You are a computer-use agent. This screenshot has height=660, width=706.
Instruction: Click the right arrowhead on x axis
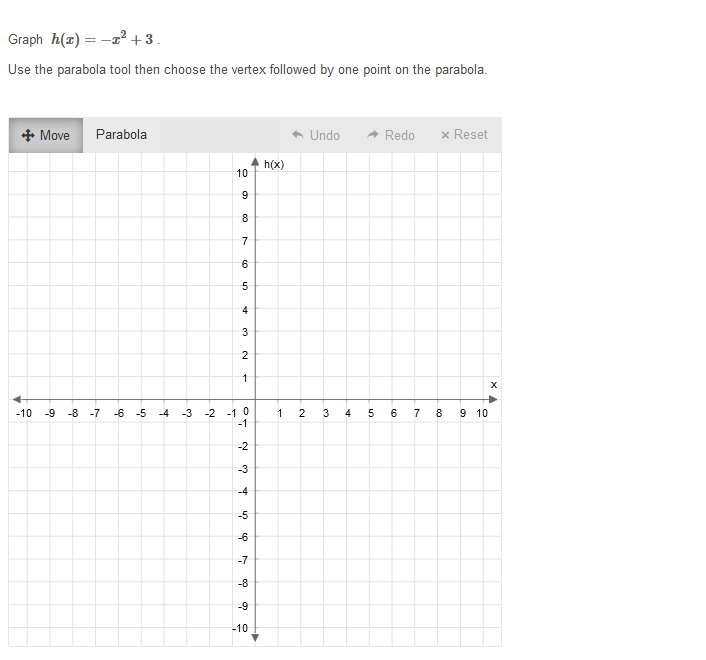(493, 399)
